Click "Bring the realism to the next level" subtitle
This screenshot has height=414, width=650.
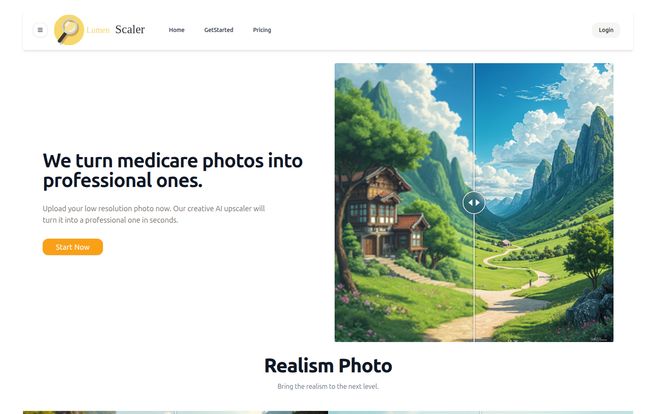328,386
